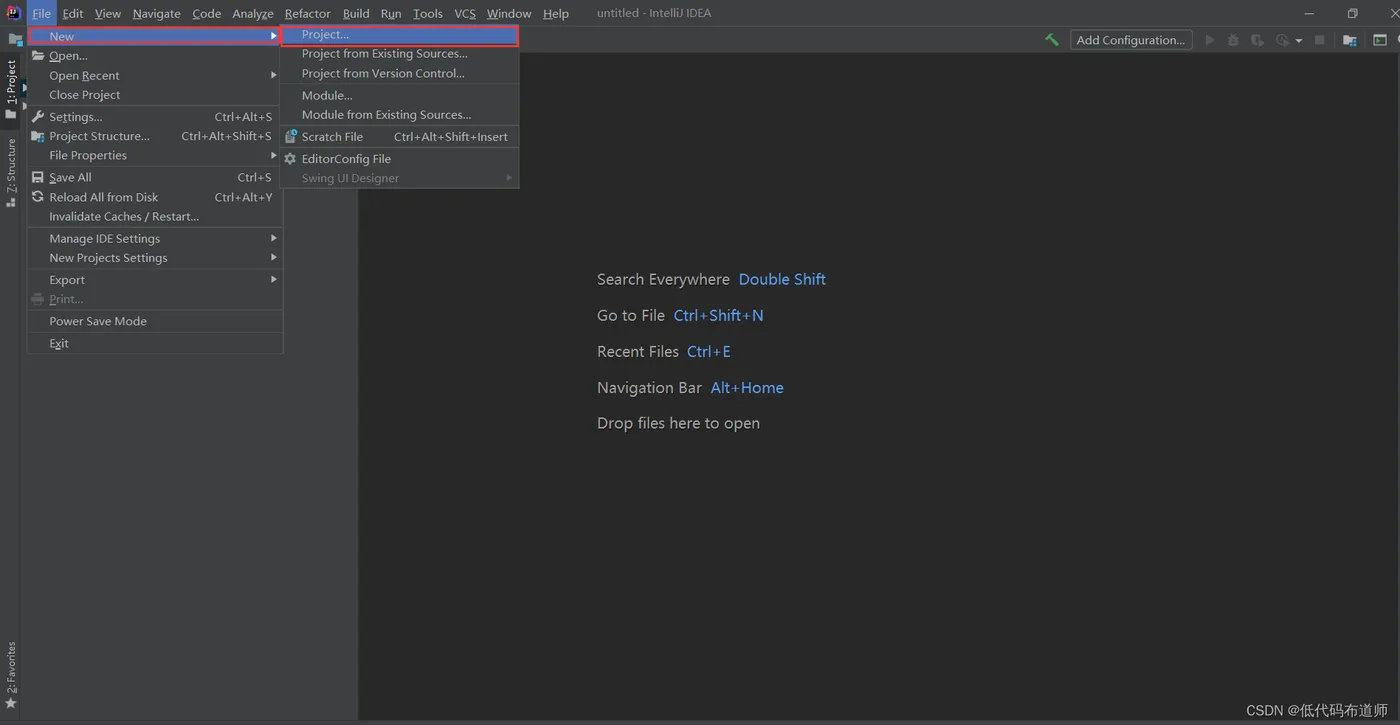This screenshot has height=725, width=1400.
Task: Click the Add Configuration... button
Action: click(1130, 40)
